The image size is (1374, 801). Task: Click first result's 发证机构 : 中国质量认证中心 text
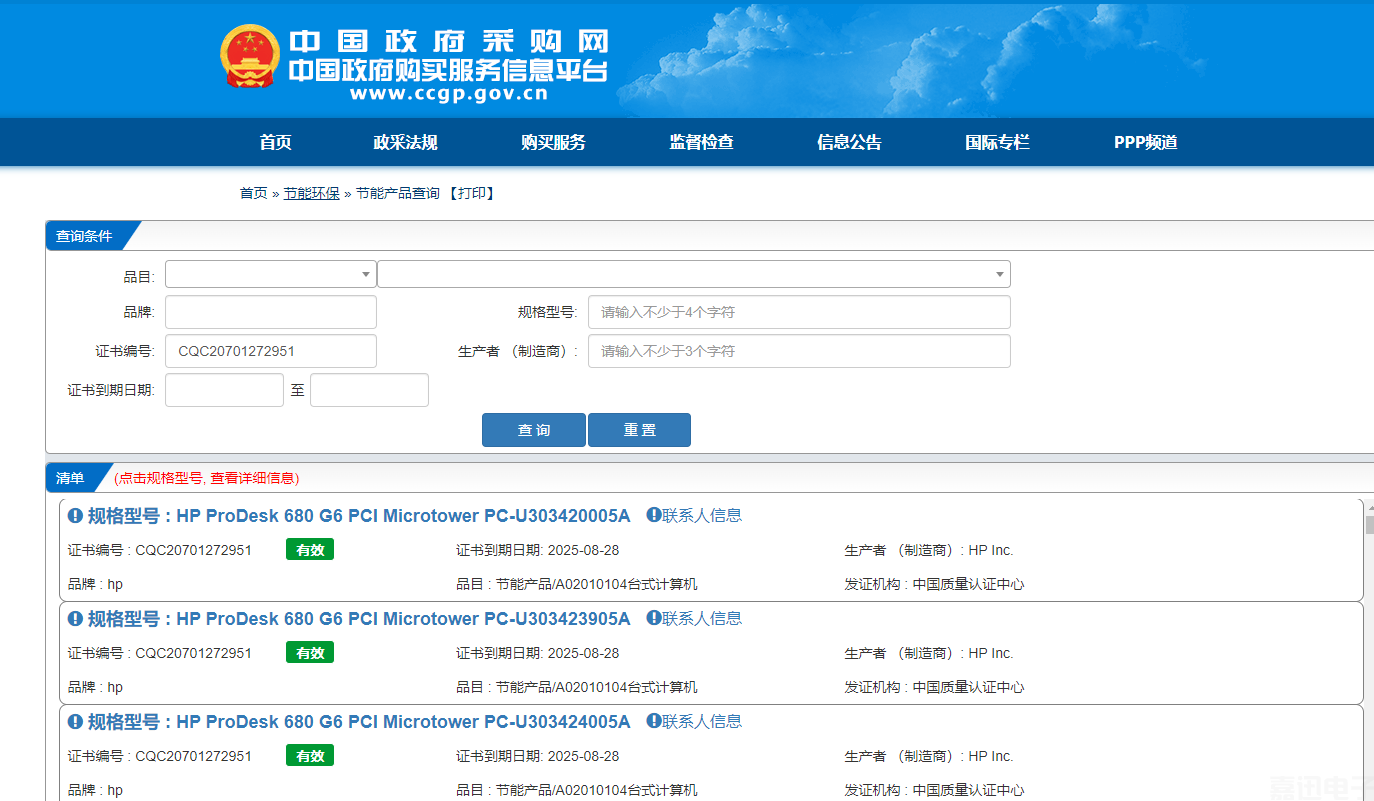(934, 584)
